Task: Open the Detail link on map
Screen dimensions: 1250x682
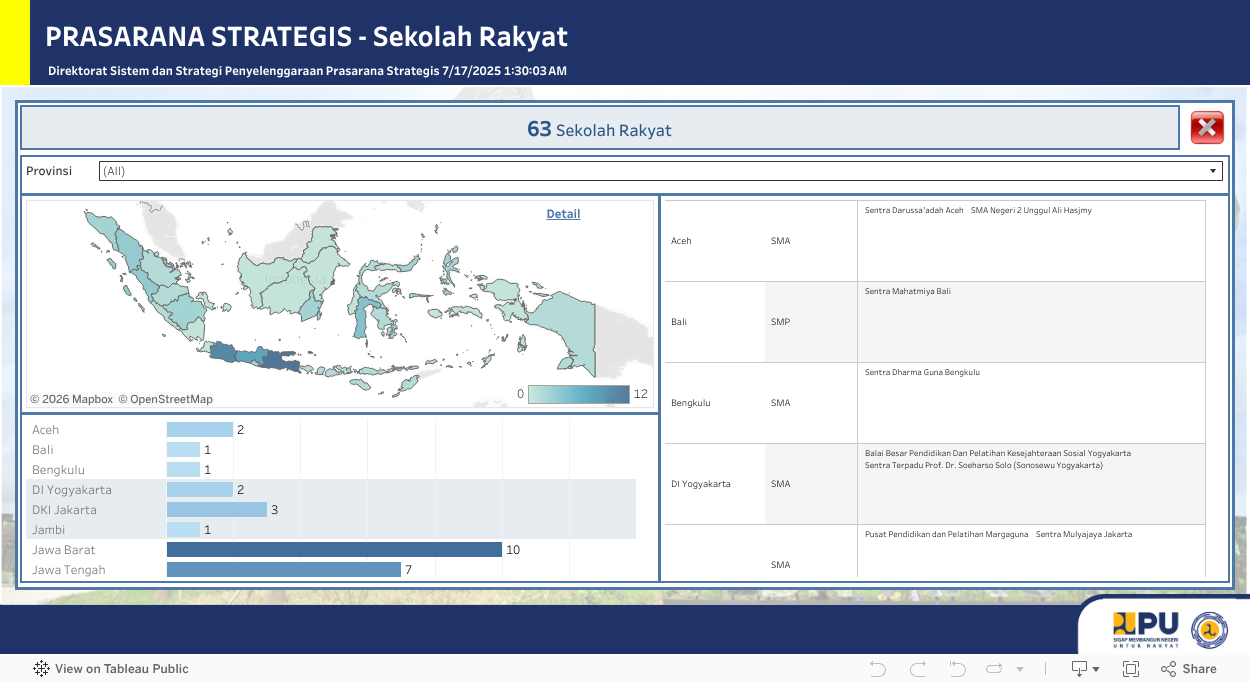Action: click(x=563, y=214)
